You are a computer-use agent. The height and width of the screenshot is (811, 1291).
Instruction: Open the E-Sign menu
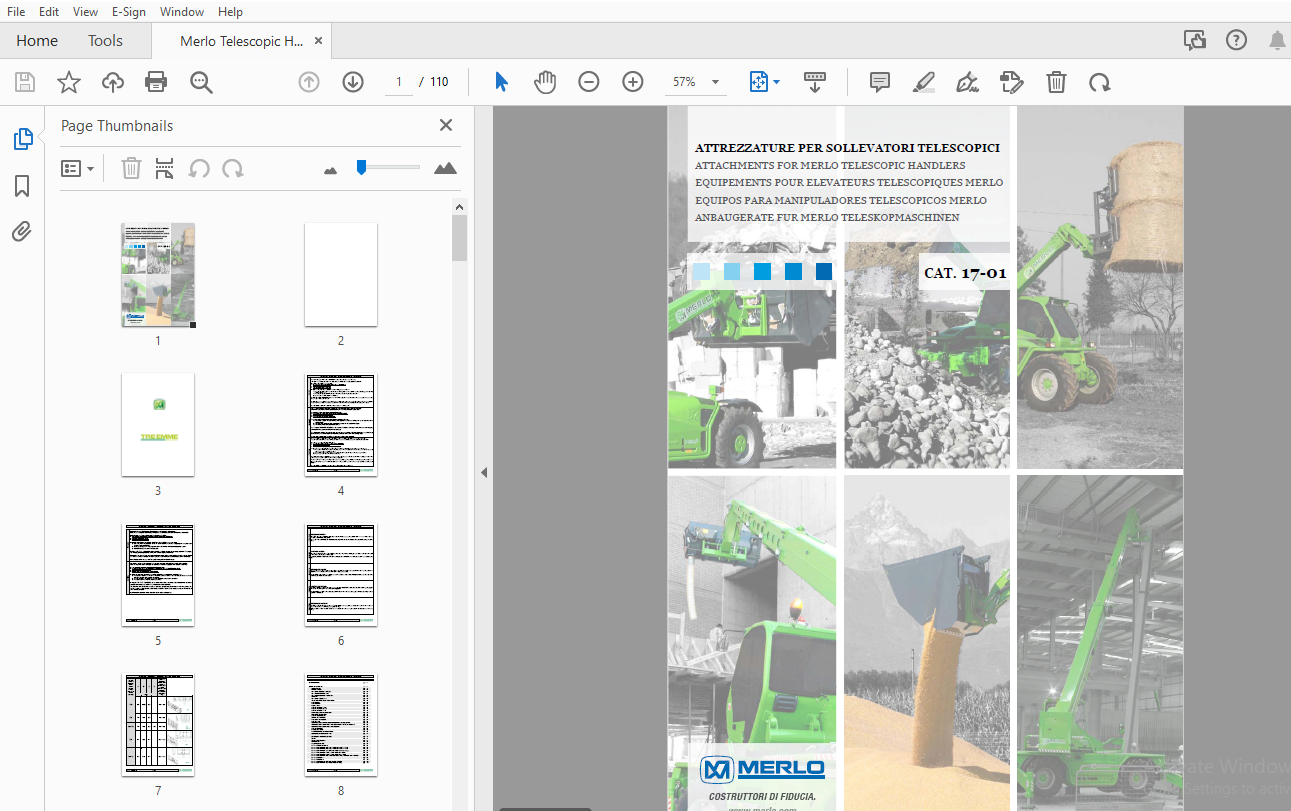coord(129,12)
